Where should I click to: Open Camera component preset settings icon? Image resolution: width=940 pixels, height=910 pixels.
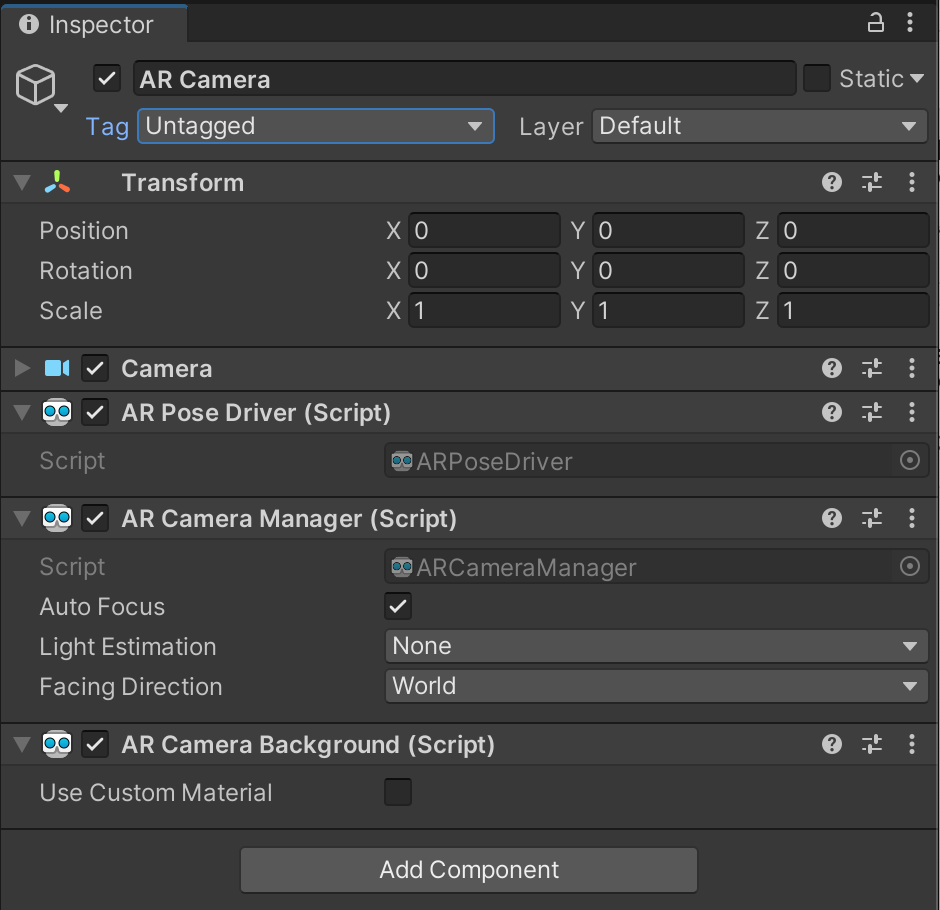872,368
